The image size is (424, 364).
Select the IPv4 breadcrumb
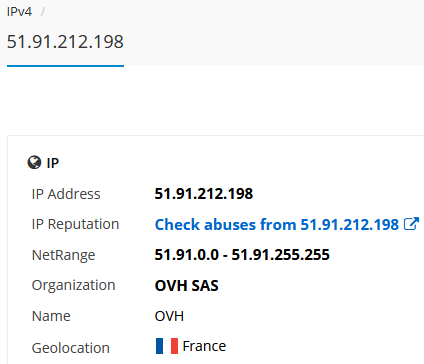(x=19, y=12)
